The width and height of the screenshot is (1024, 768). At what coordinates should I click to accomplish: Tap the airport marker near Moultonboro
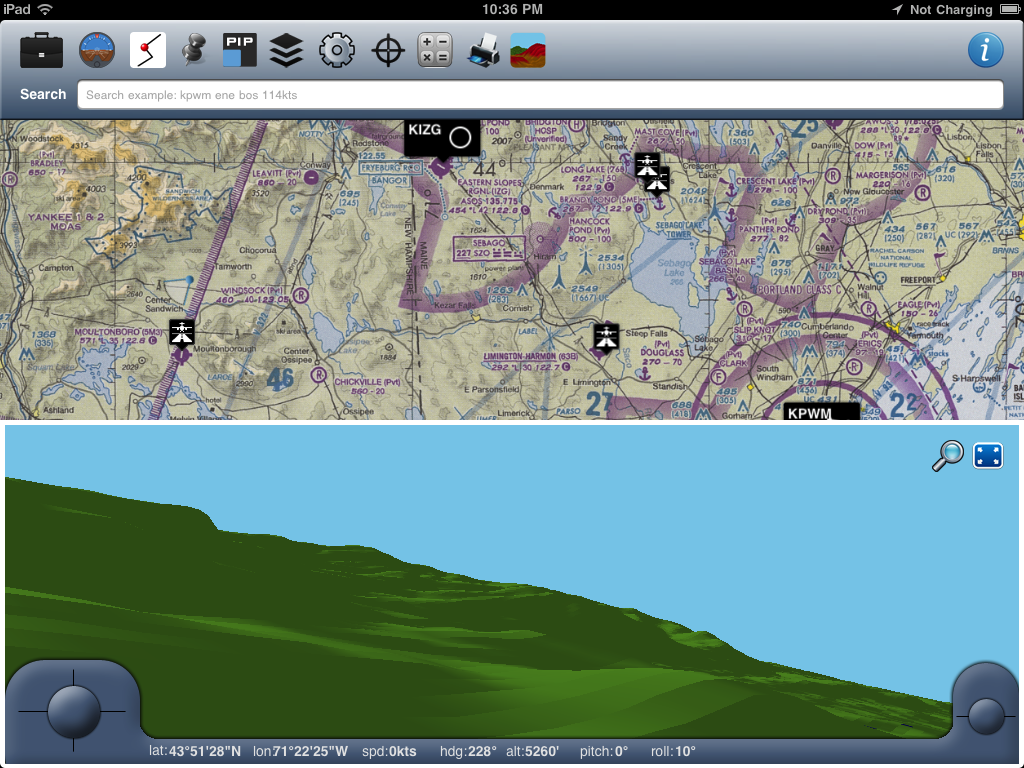182,333
